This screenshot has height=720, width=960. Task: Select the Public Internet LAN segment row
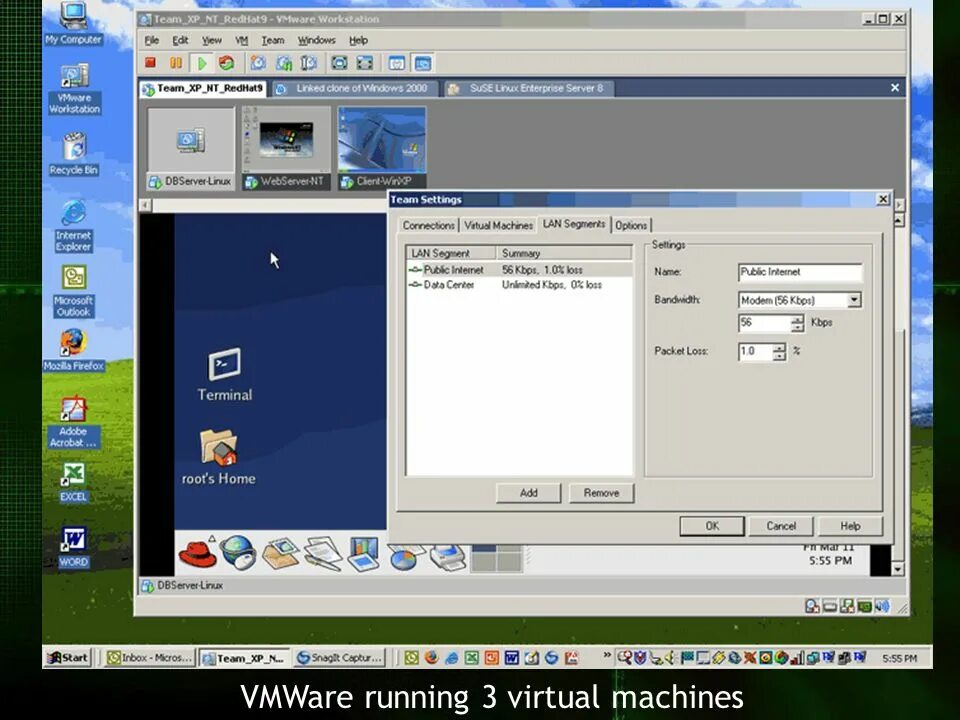(519, 270)
